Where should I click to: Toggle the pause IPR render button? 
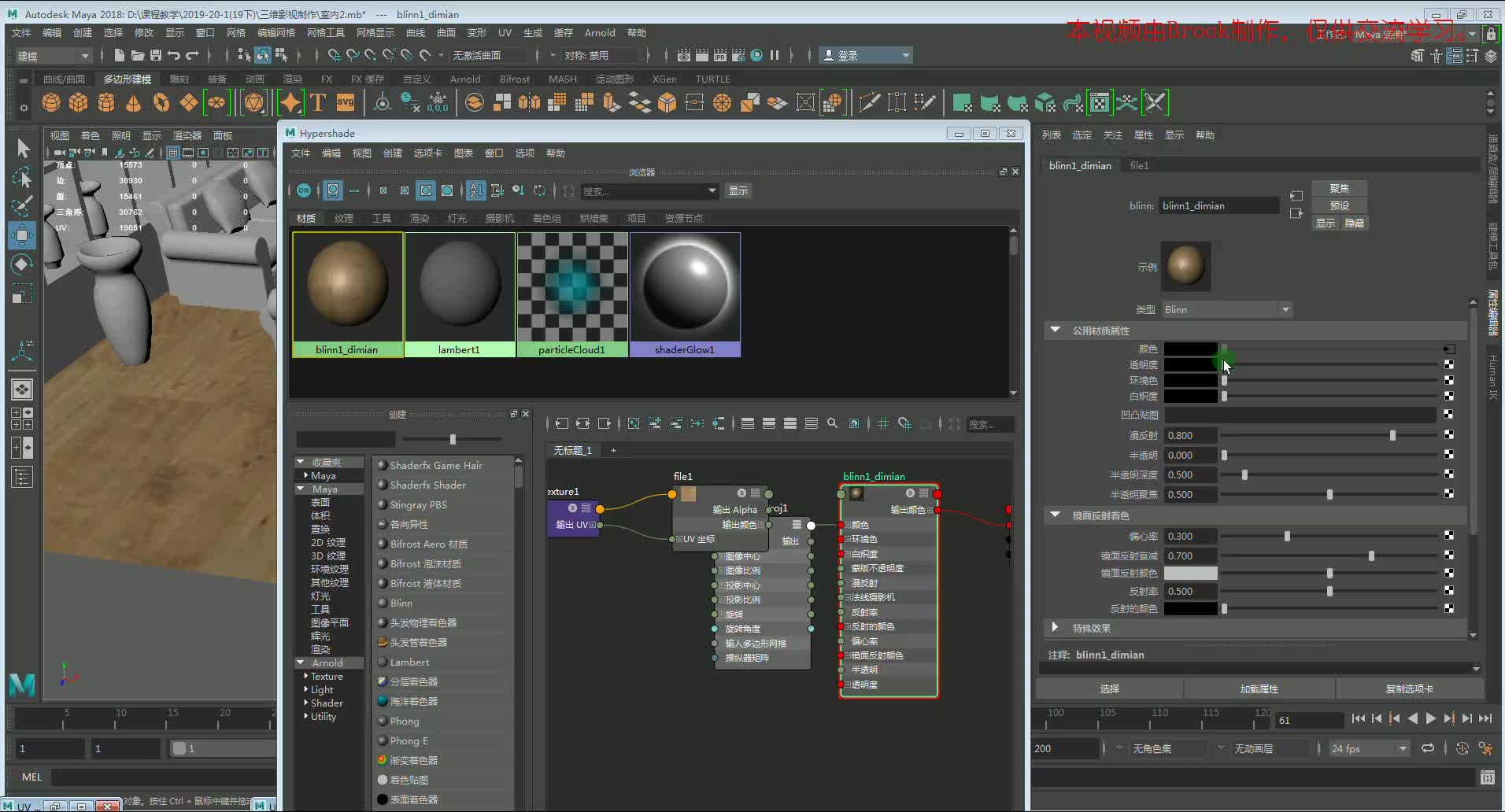click(775, 55)
